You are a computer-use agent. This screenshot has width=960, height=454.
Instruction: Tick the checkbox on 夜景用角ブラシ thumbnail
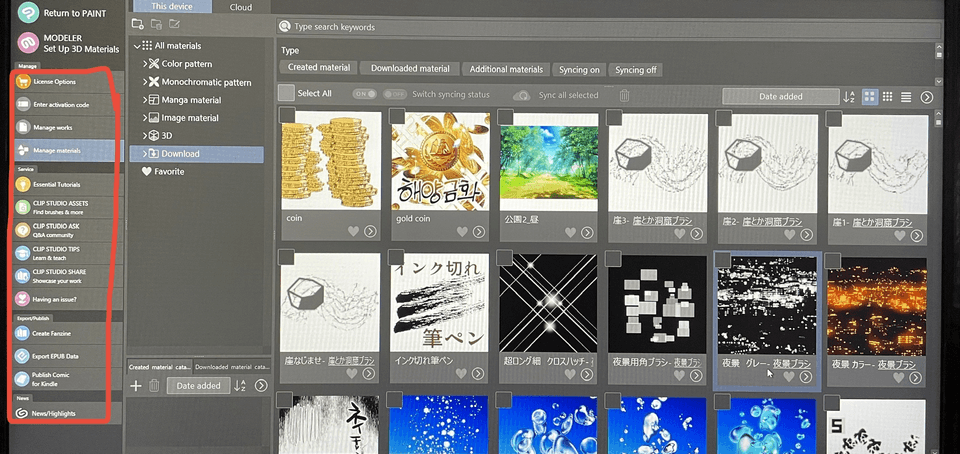pos(613,259)
